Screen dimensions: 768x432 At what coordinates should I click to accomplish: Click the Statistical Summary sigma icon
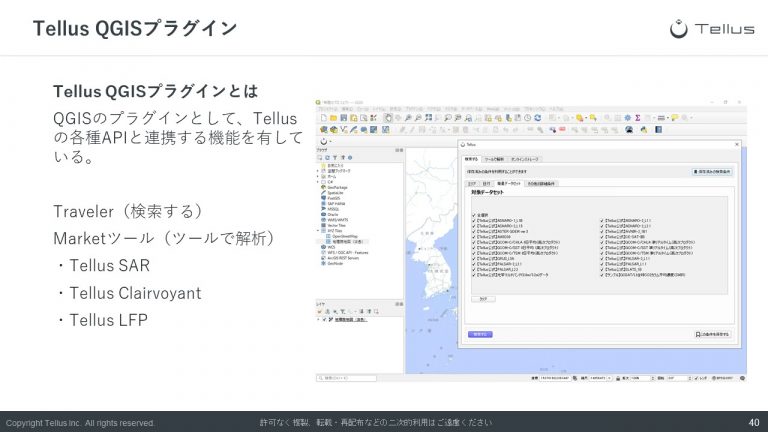pos(638,118)
